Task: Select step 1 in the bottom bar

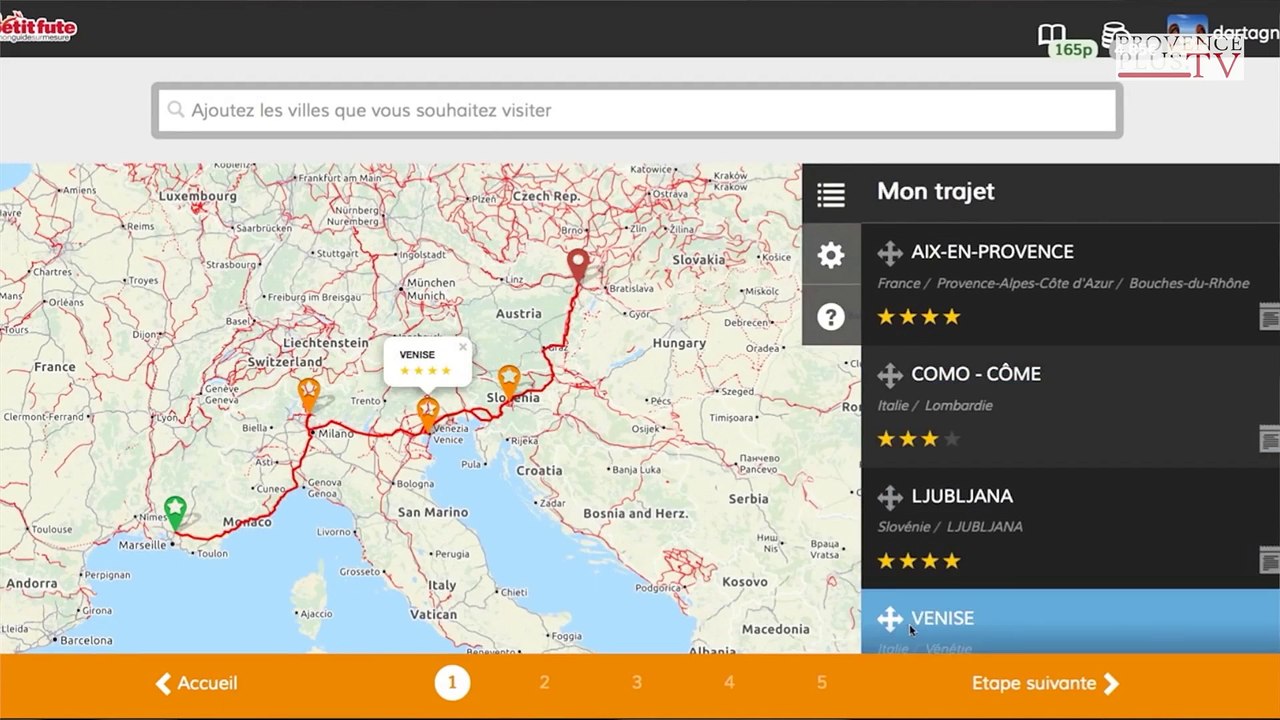Action: [x=452, y=683]
